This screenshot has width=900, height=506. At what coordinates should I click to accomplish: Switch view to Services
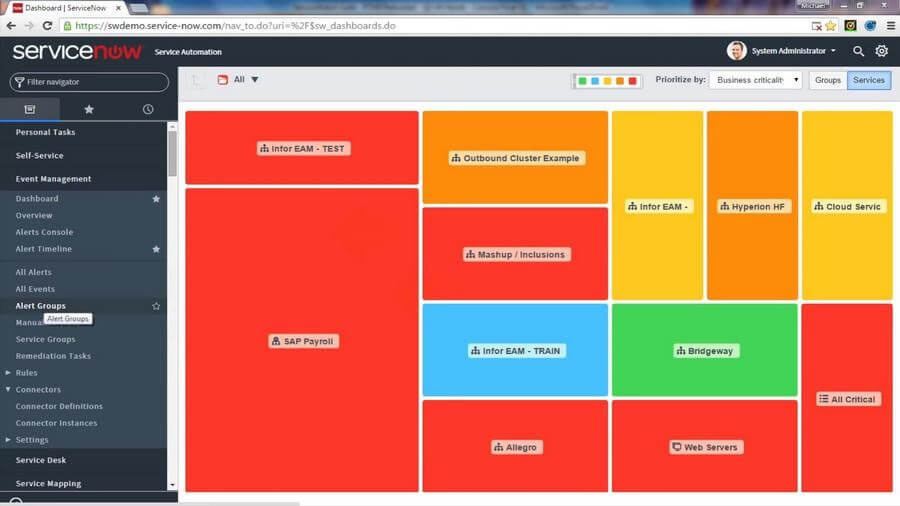tap(869, 80)
